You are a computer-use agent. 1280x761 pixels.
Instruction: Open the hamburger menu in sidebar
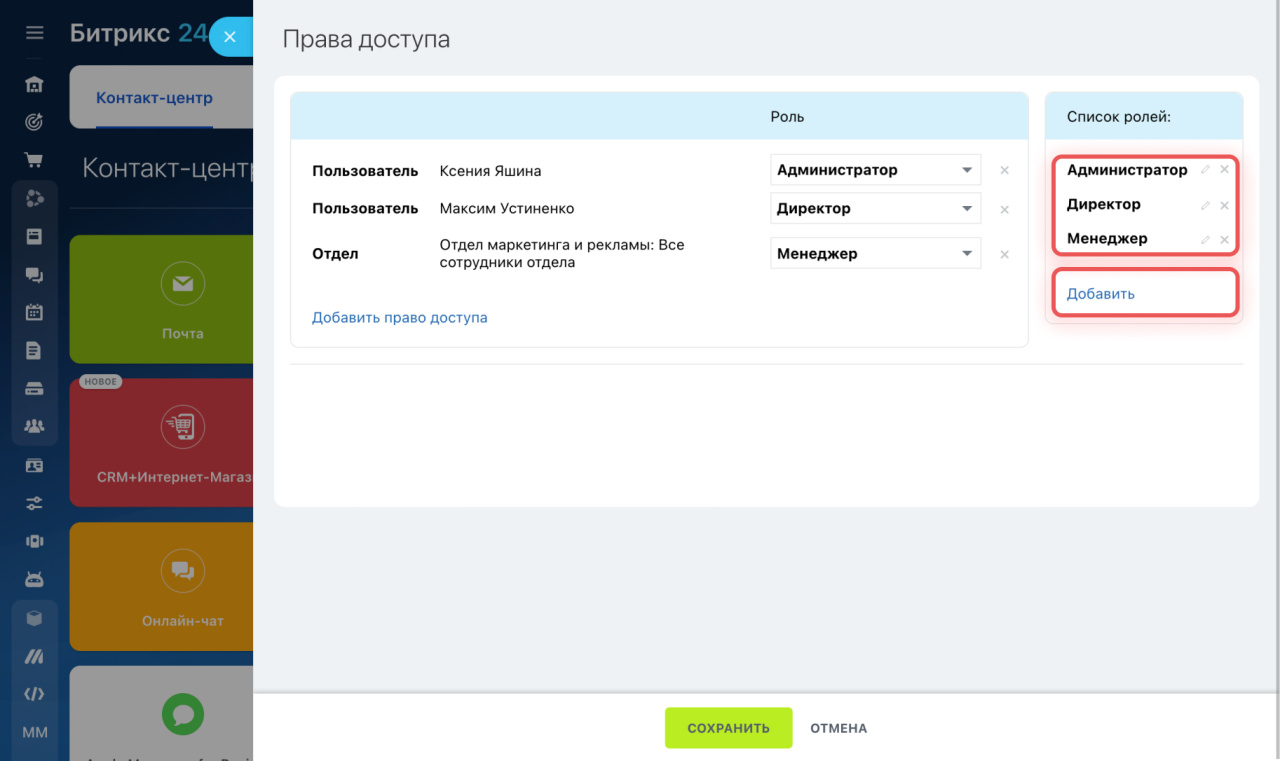click(x=35, y=33)
